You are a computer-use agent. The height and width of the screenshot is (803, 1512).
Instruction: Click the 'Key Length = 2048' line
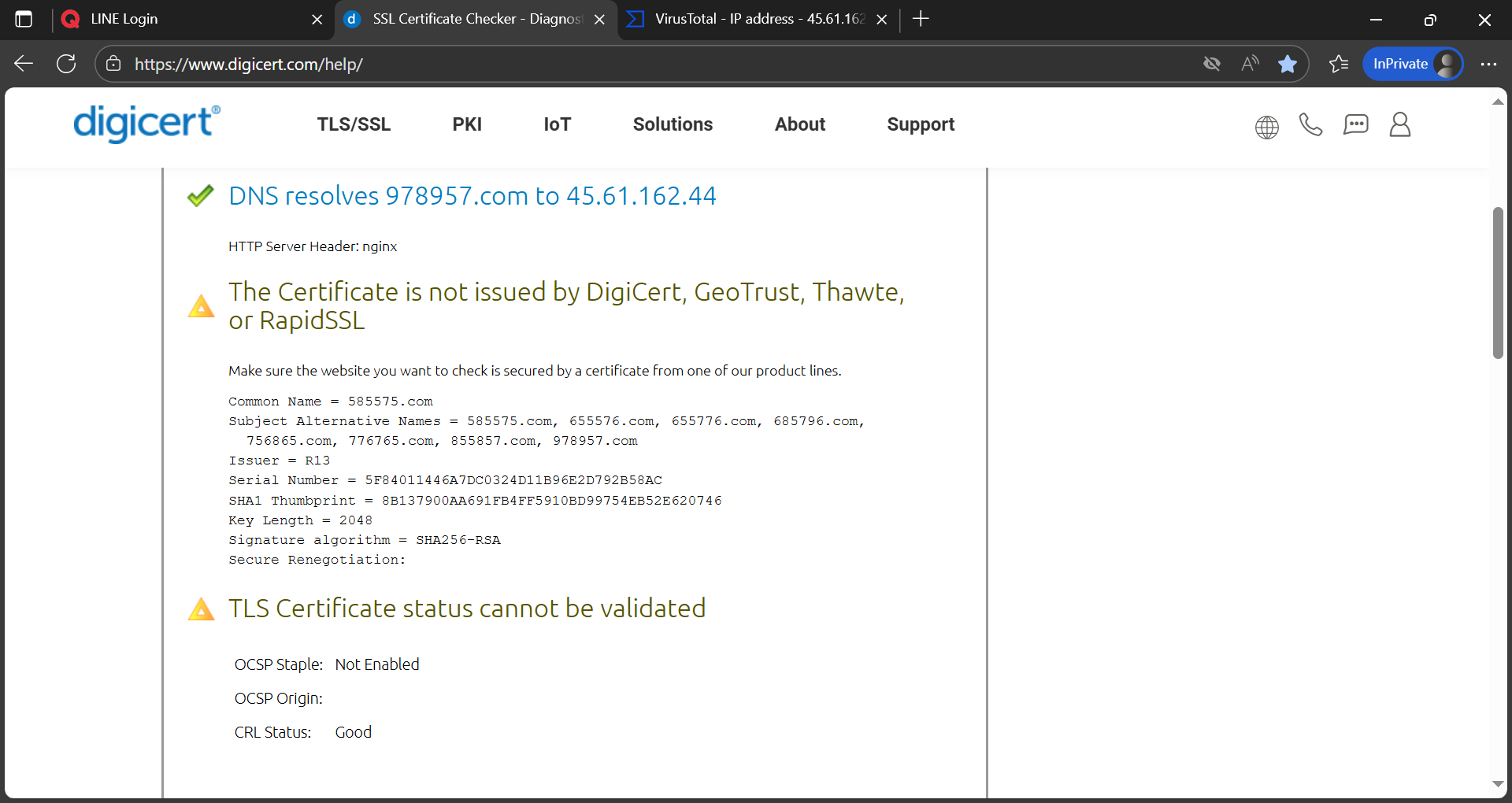click(x=300, y=520)
